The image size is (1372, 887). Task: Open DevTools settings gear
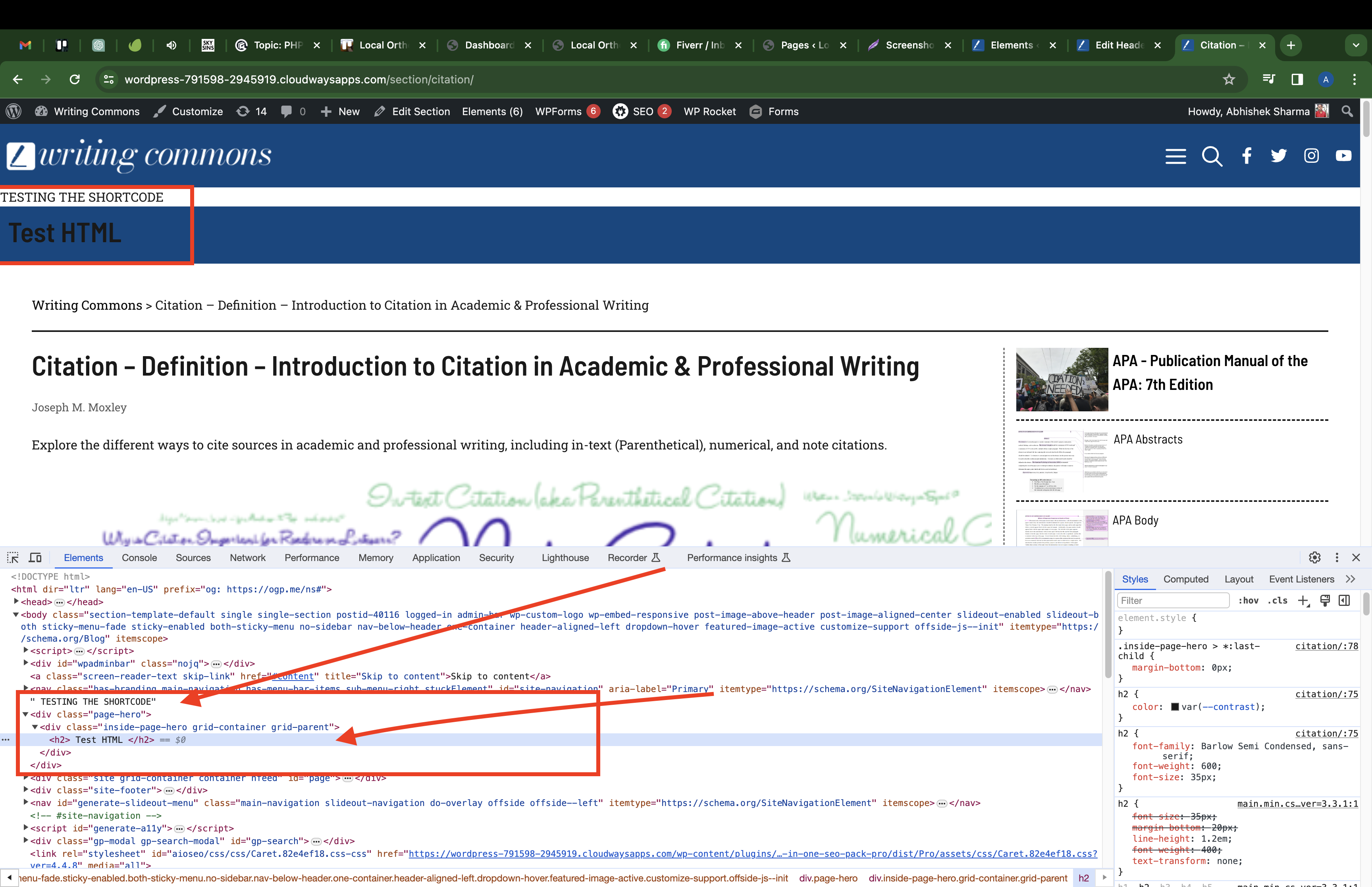click(x=1314, y=557)
